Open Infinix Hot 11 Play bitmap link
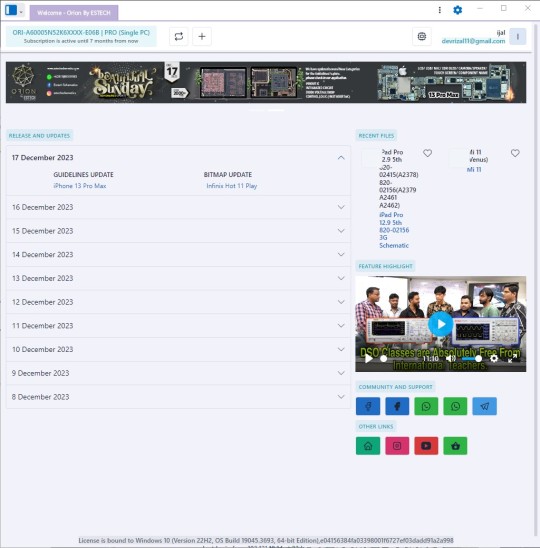540x548 pixels. click(x=231, y=186)
